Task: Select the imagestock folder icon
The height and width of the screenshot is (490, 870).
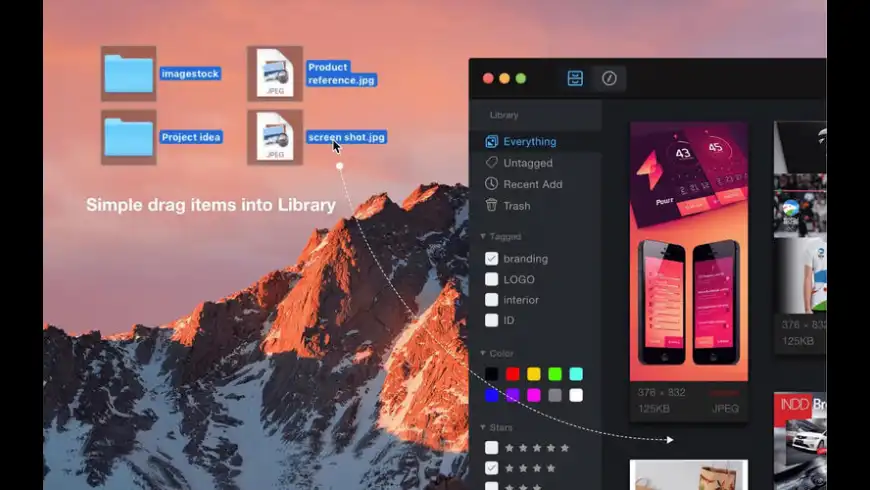Action: pyautogui.click(x=128, y=74)
